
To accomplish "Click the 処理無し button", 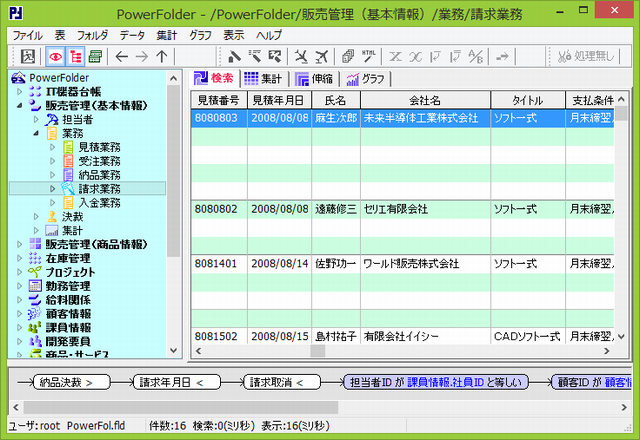I will [x=586, y=56].
